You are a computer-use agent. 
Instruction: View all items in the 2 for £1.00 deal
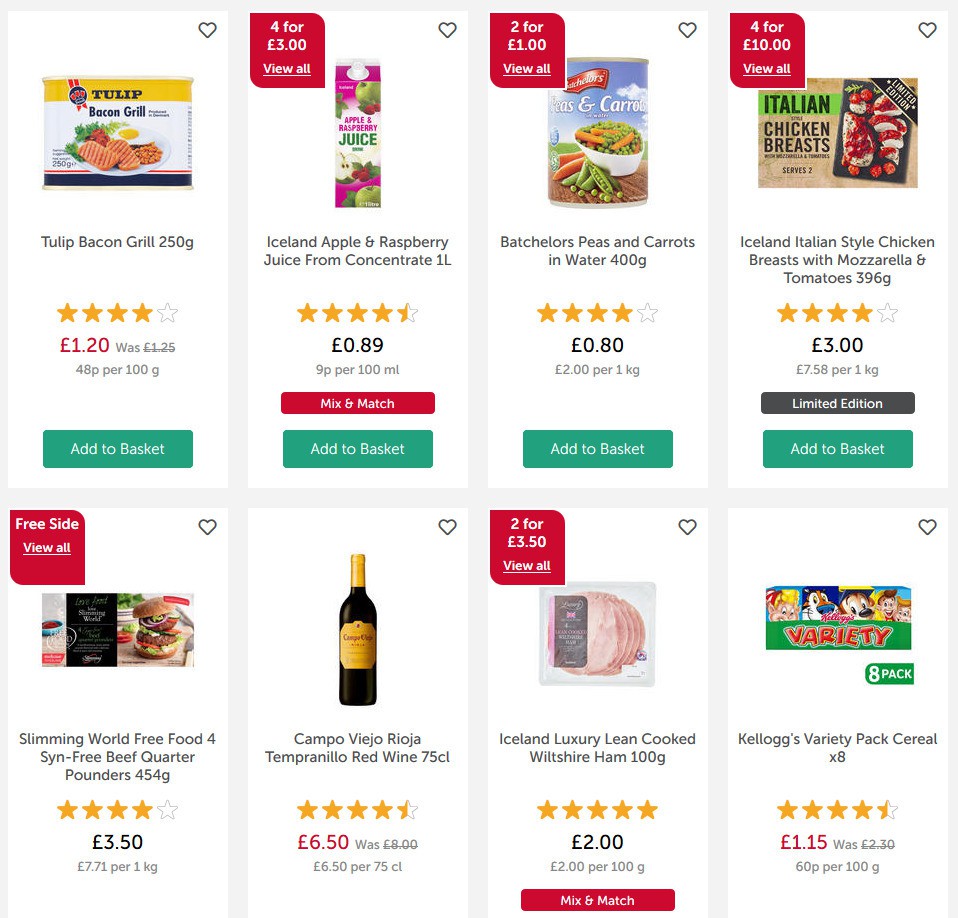point(527,68)
